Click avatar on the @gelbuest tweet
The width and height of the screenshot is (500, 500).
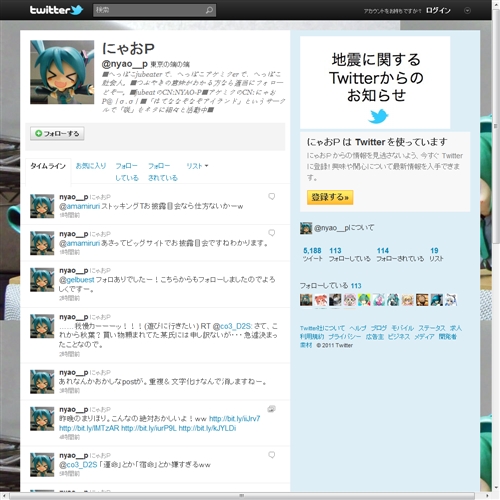tap(42, 280)
